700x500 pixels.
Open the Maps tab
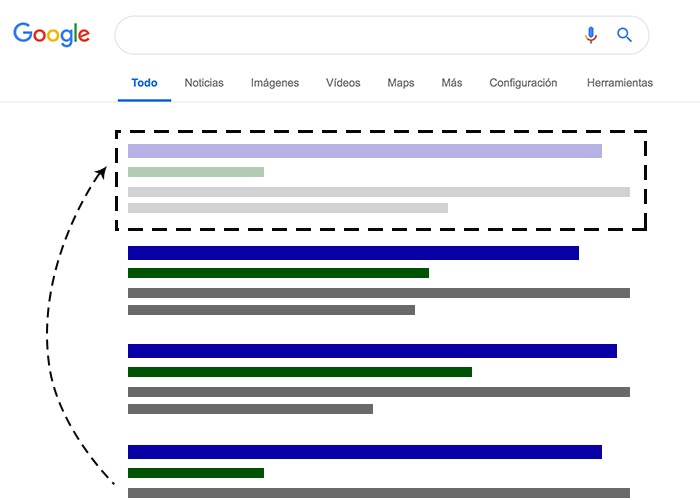point(400,83)
